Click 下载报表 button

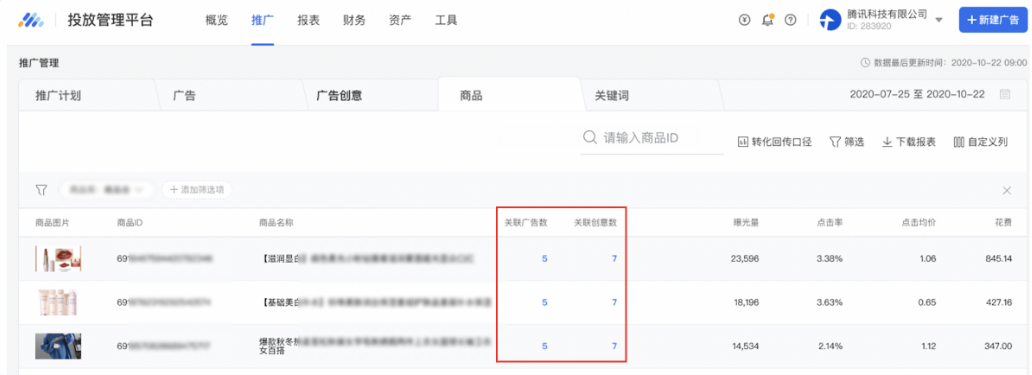coord(909,142)
